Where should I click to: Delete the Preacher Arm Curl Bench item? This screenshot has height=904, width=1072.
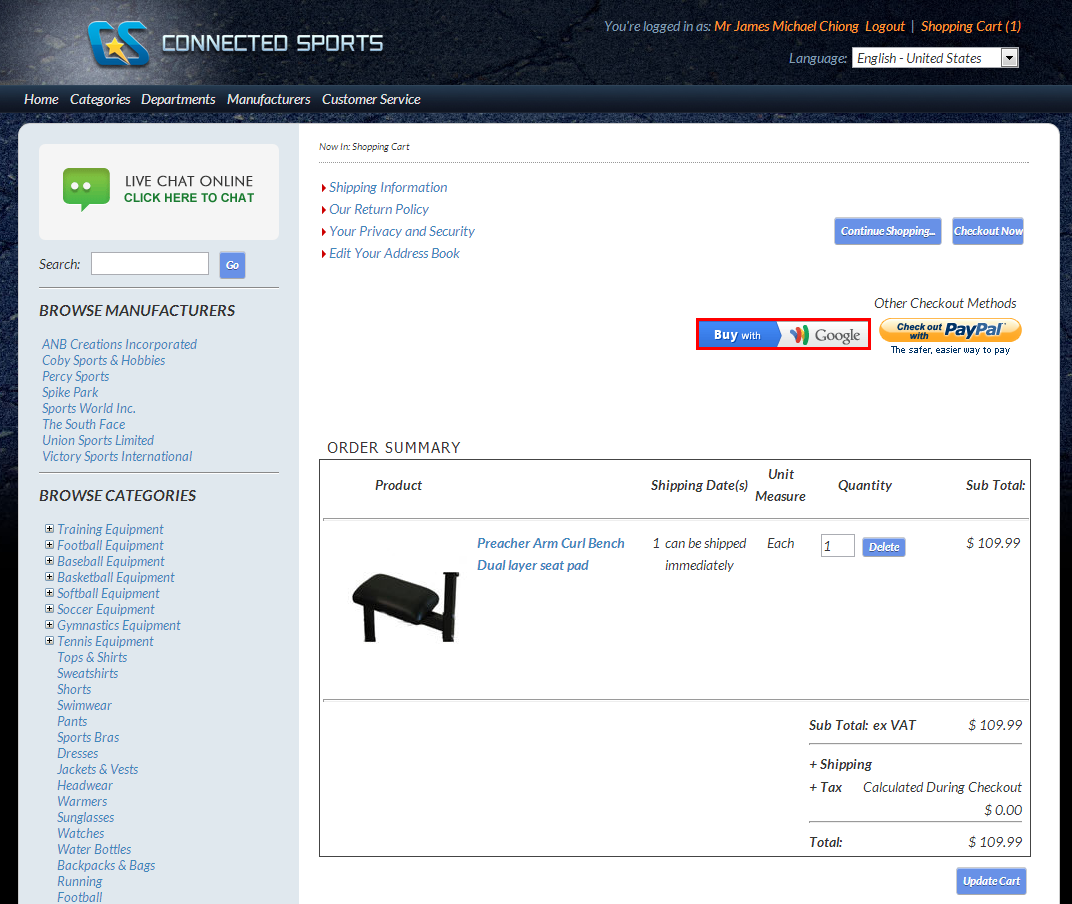coord(884,547)
